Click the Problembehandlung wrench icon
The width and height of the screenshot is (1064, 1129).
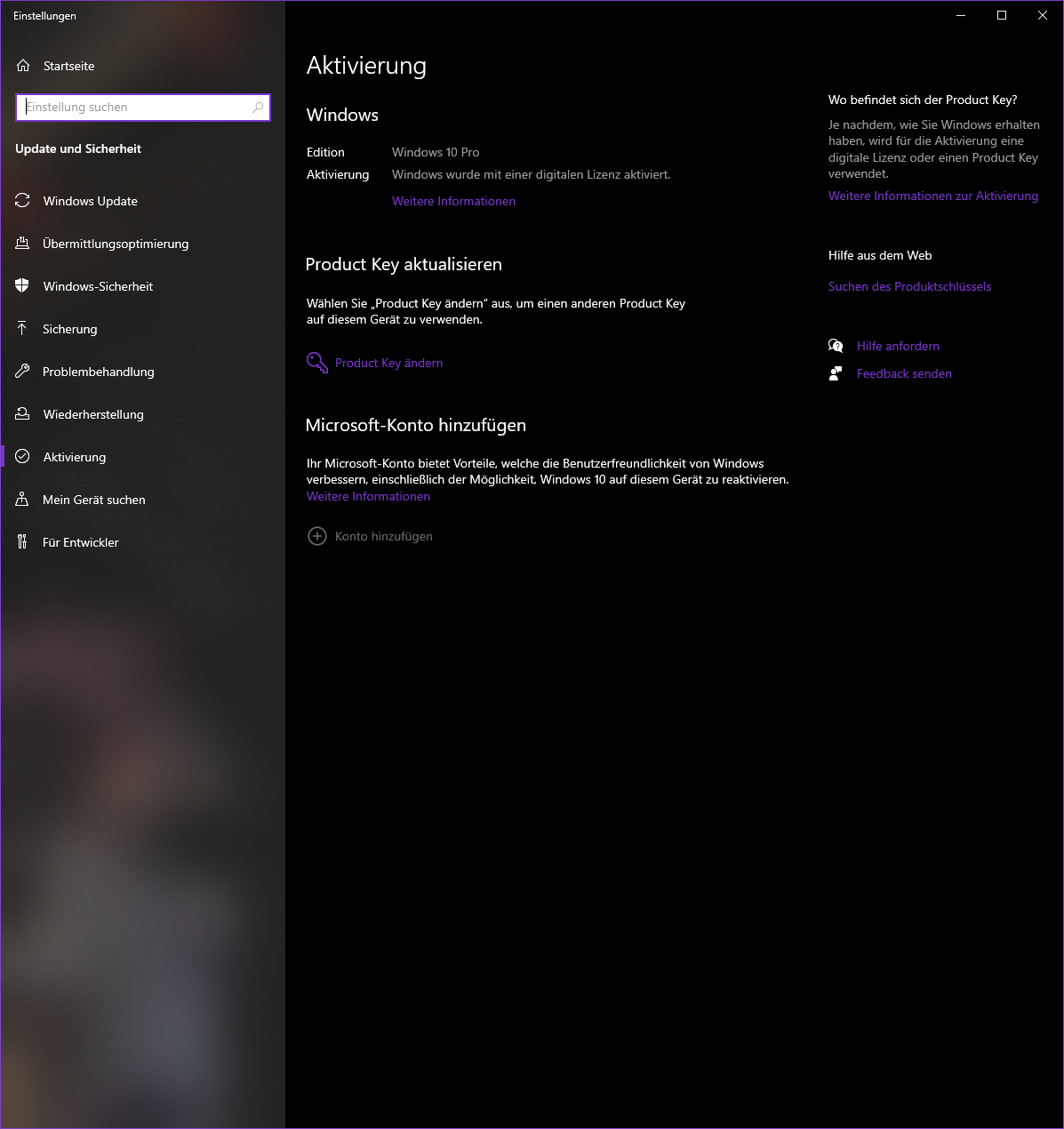pos(22,372)
